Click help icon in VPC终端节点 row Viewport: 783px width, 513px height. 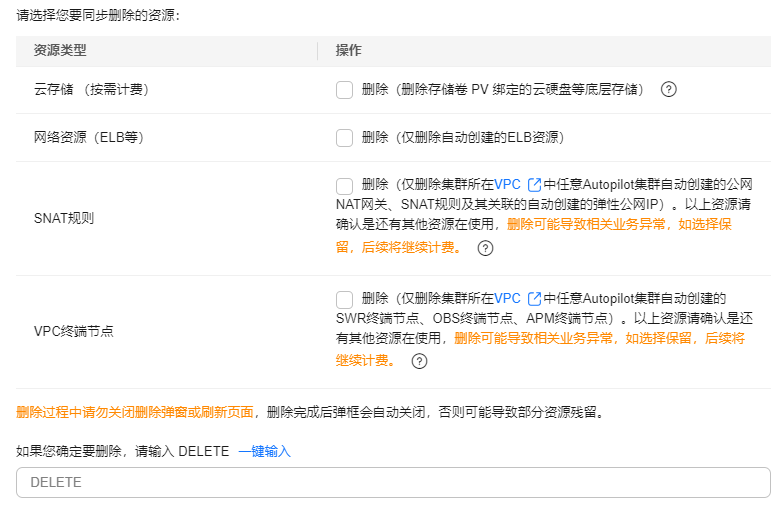(x=419, y=361)
